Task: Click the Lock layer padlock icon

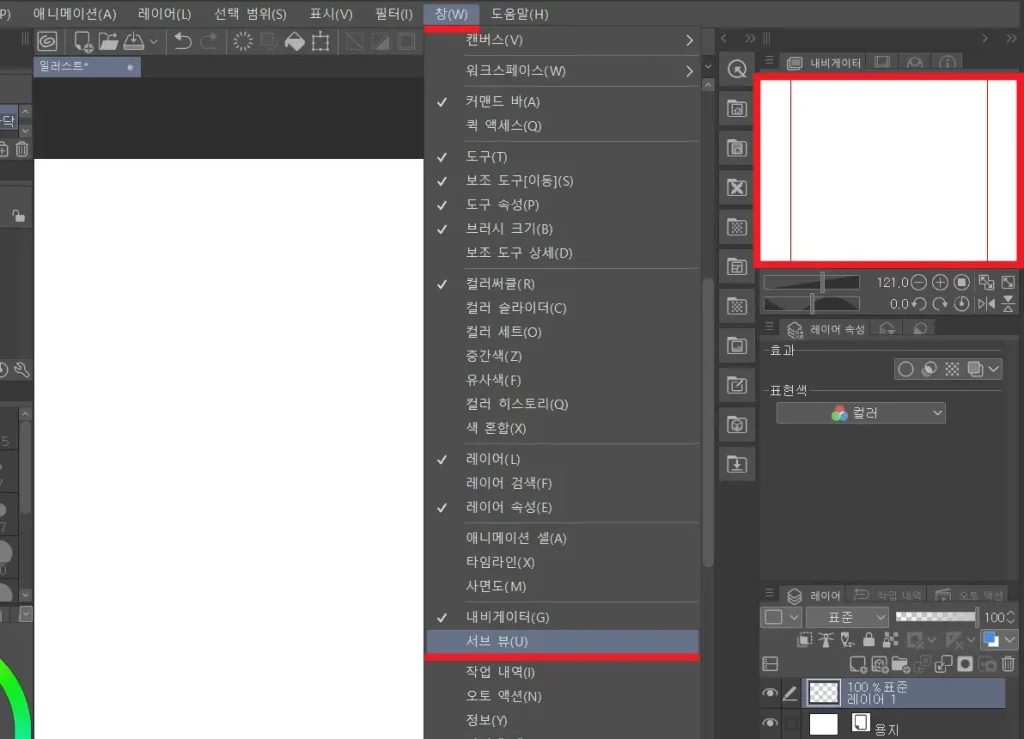Action: coord(868,640)
